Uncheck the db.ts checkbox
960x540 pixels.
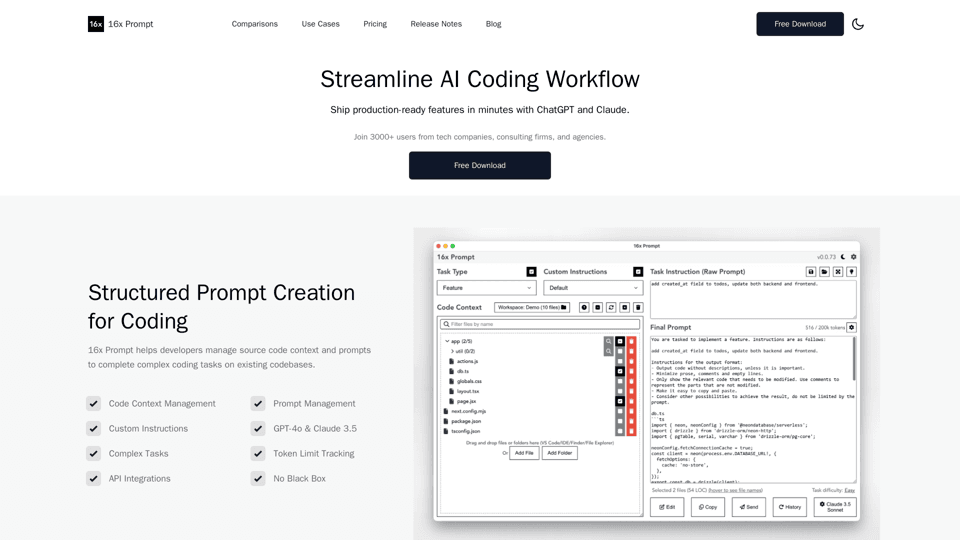tap(620, 372)
